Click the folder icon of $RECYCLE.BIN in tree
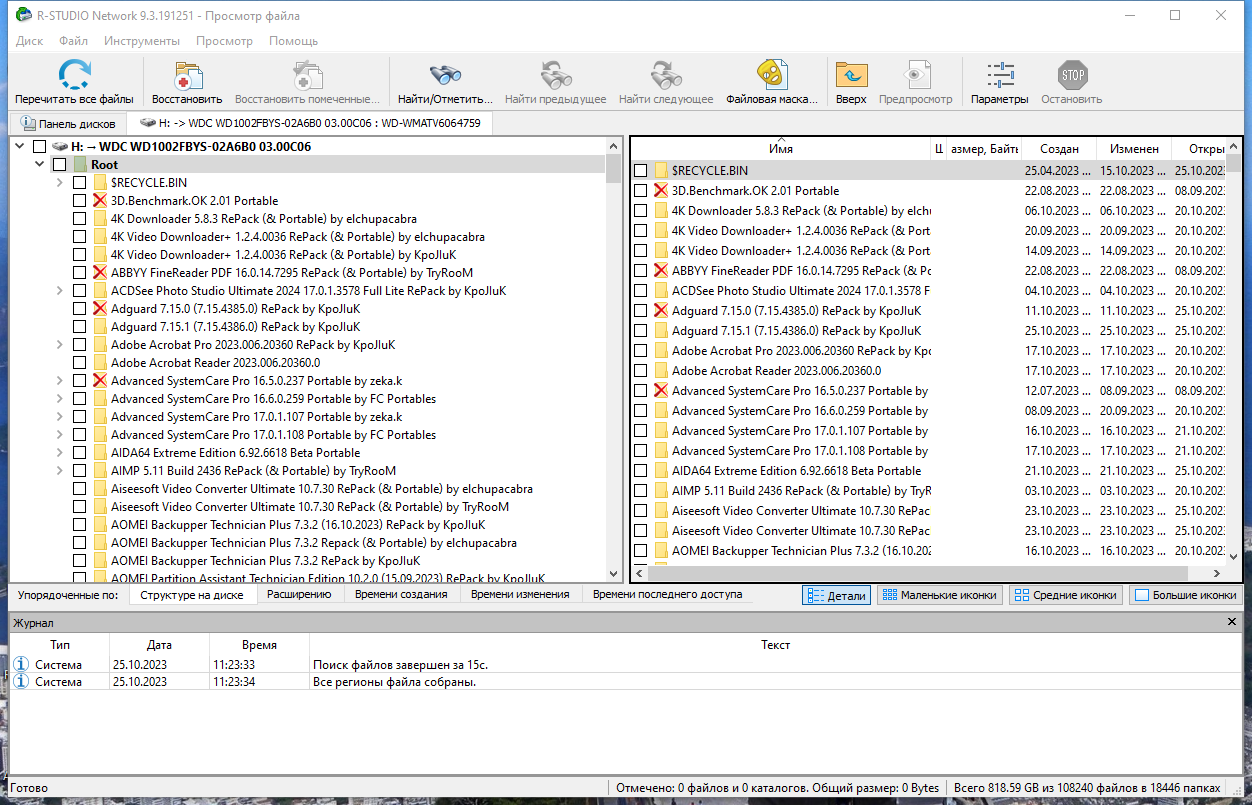 point(100,183)
